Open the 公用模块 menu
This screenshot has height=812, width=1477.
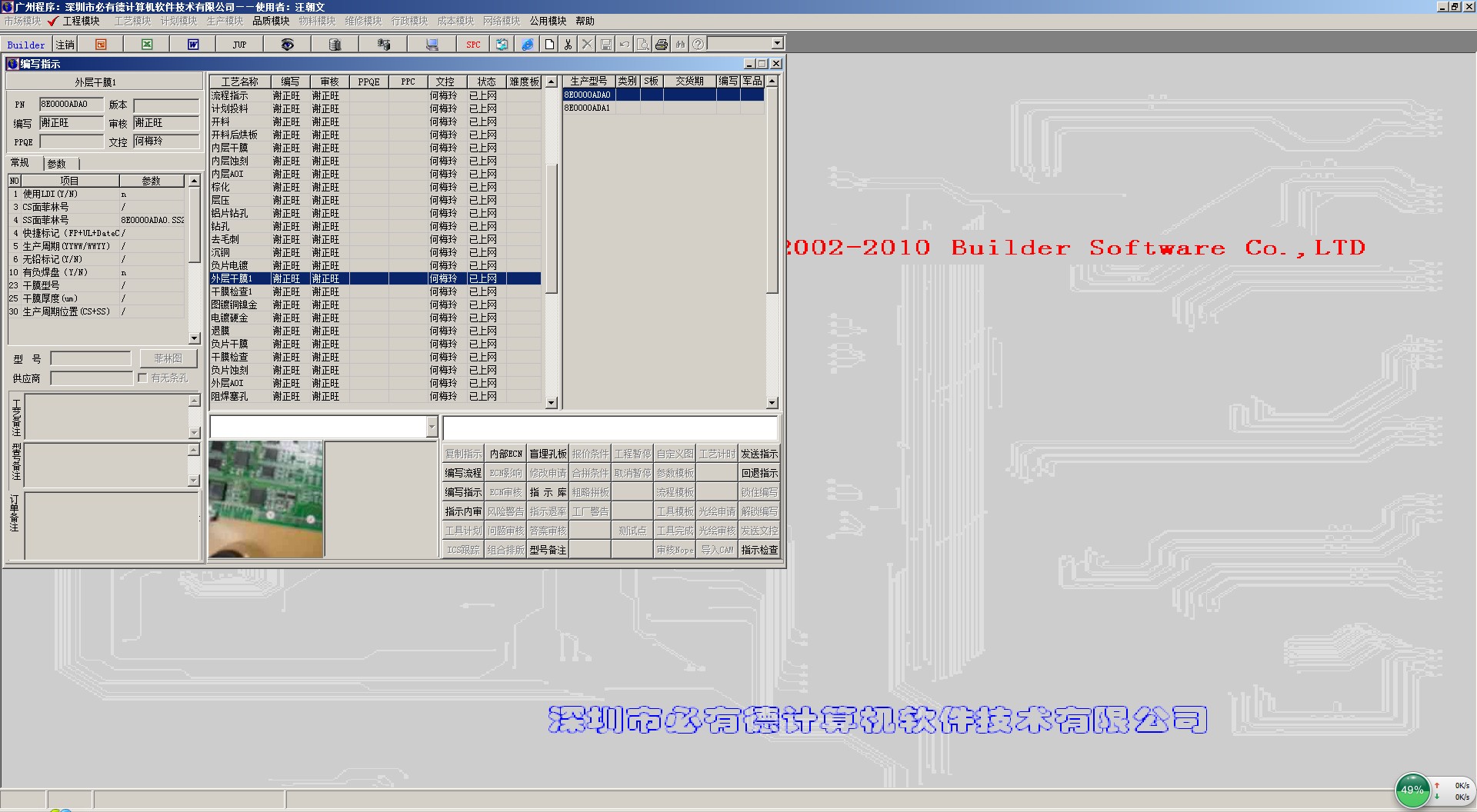tap(548, 21)
